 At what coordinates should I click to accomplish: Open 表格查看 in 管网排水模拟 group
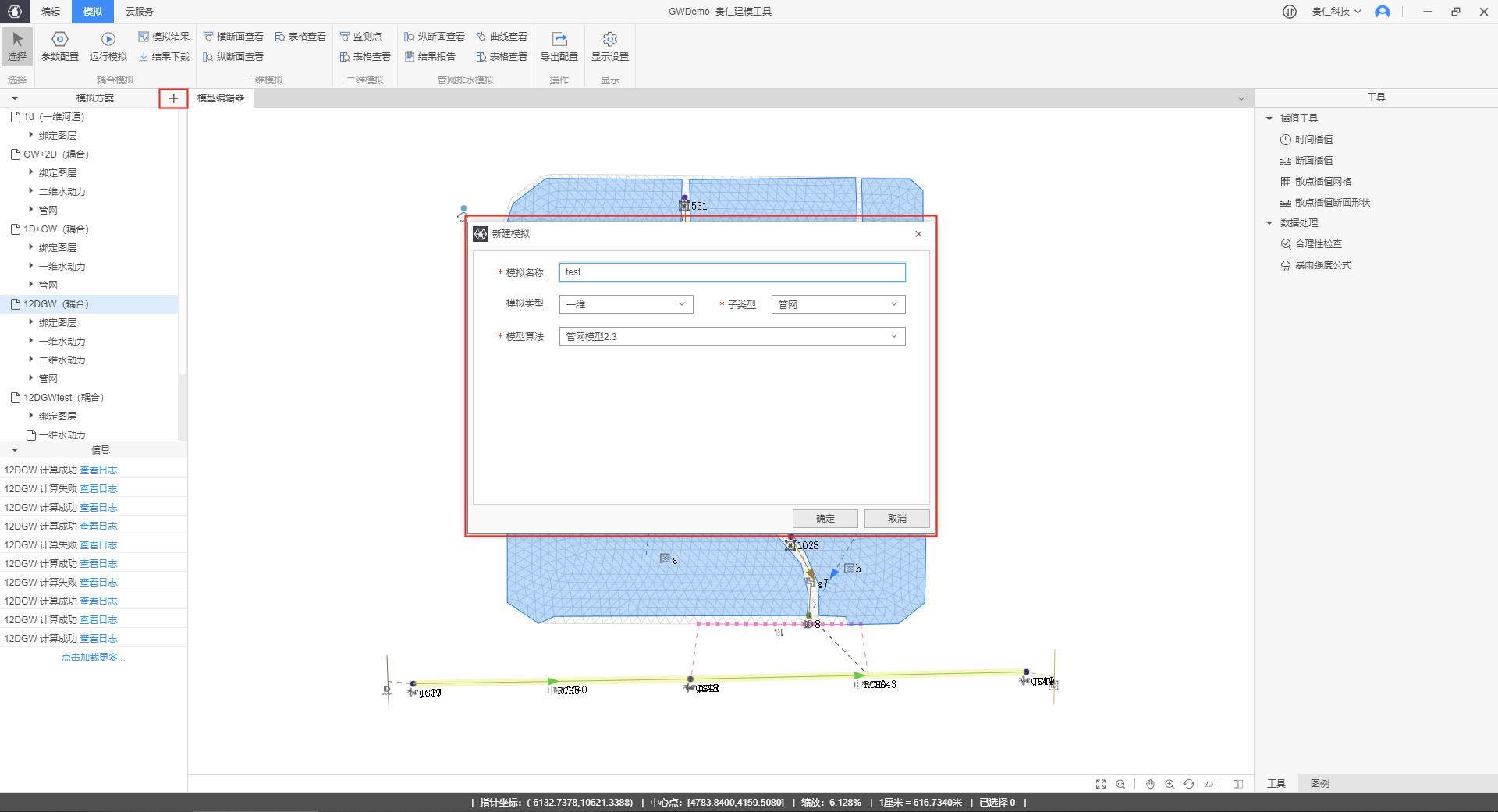click(502, 57)
